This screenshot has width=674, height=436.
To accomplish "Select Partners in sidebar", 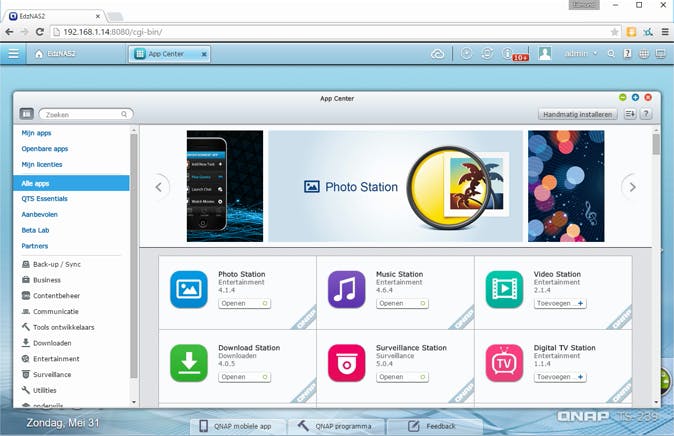I will coord(35,246).
